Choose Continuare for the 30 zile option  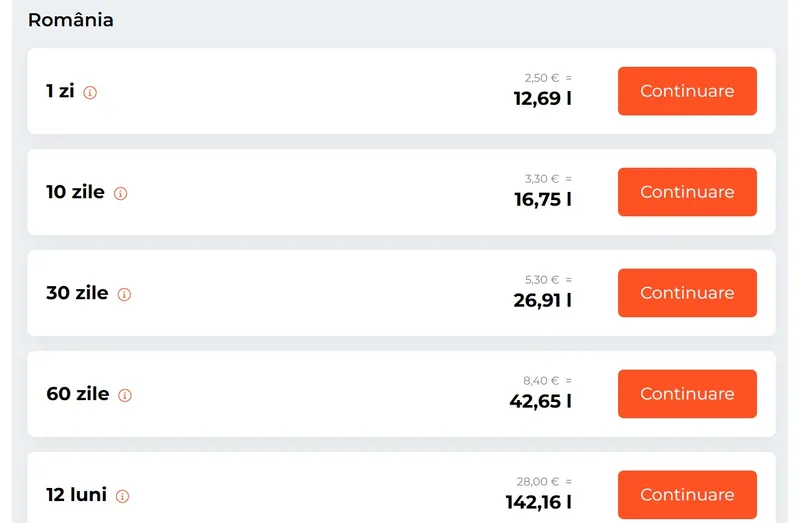[687, 293]
